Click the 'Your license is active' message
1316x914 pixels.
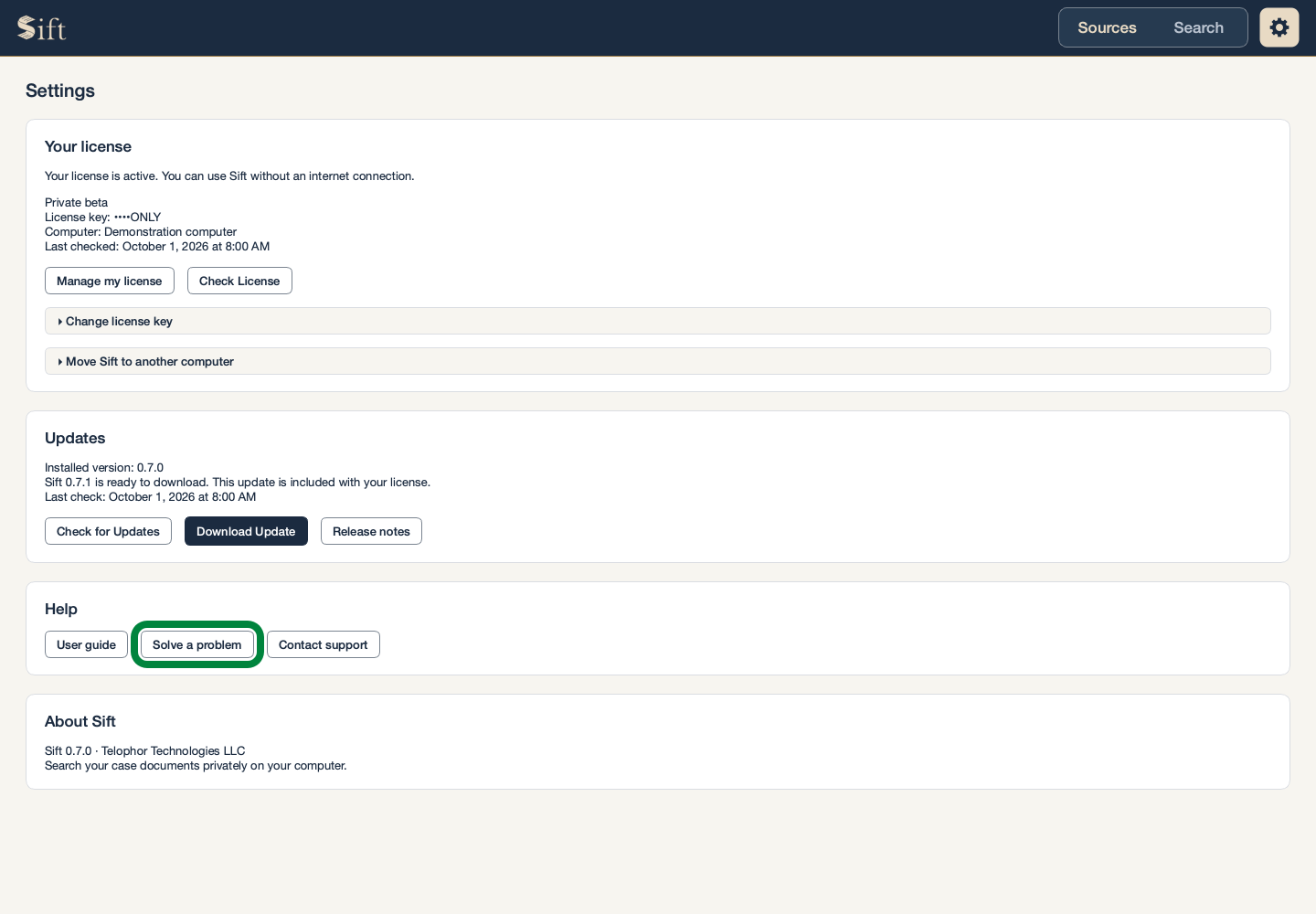click(229, 176)
